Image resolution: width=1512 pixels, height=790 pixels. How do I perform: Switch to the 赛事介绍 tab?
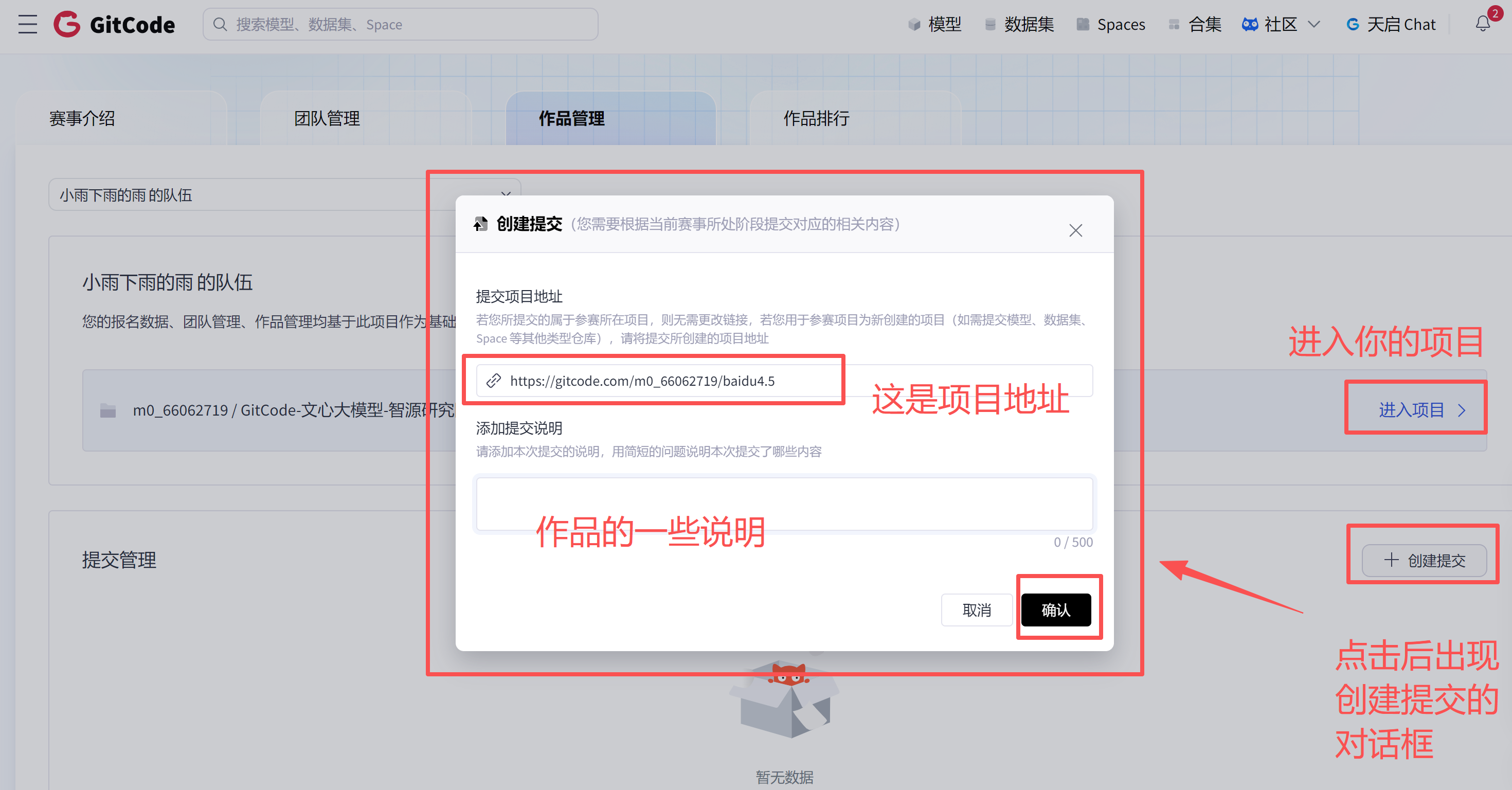tap(82, 119)
